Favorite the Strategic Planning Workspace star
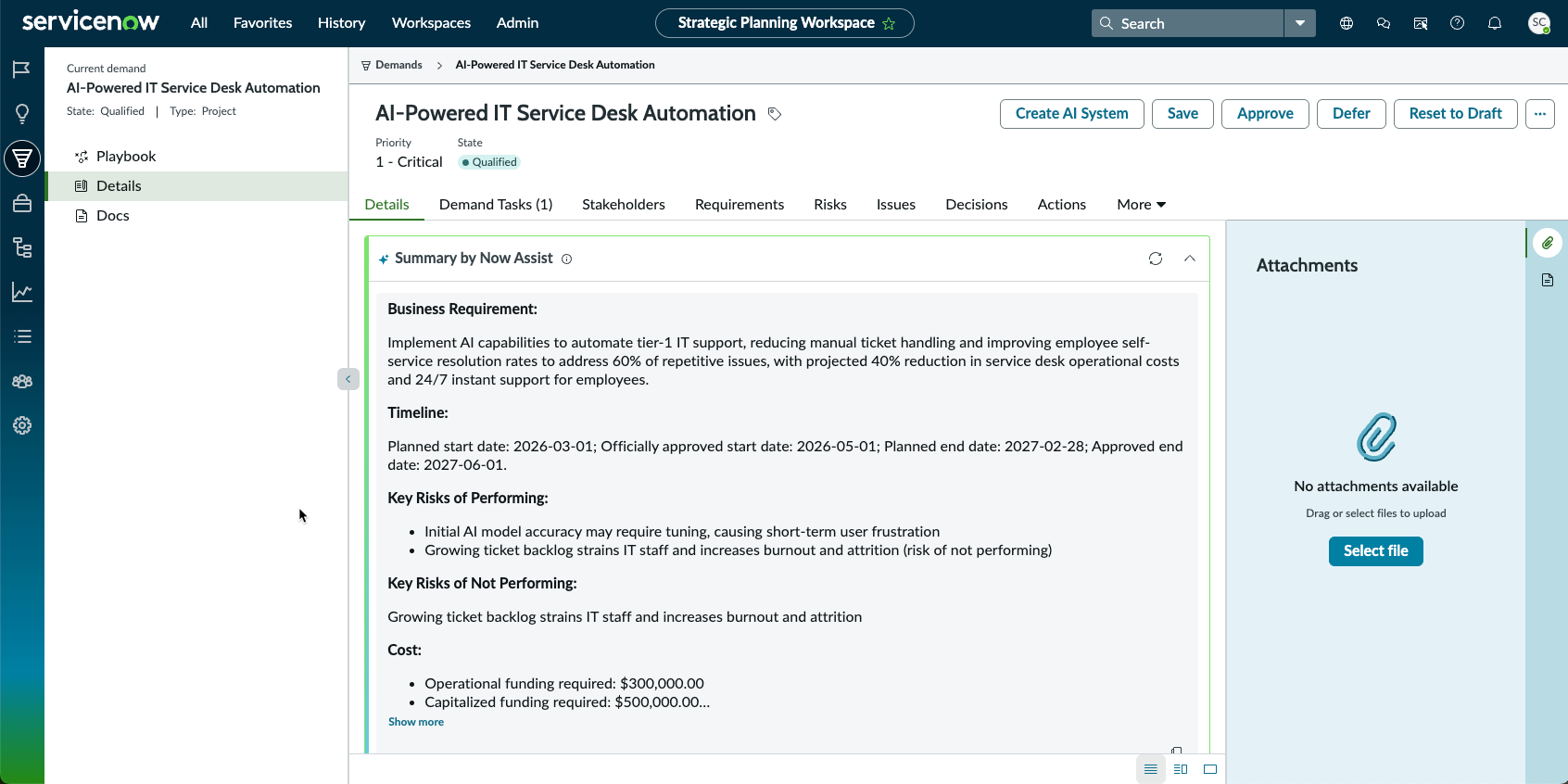This screenshot has height=784, width=1568. [889, 23]
